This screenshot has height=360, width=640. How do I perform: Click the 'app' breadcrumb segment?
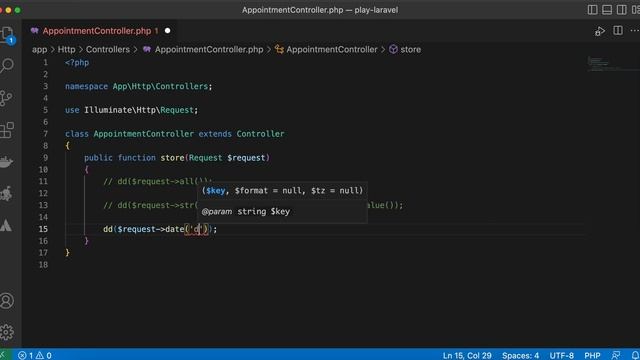(39, 49)
